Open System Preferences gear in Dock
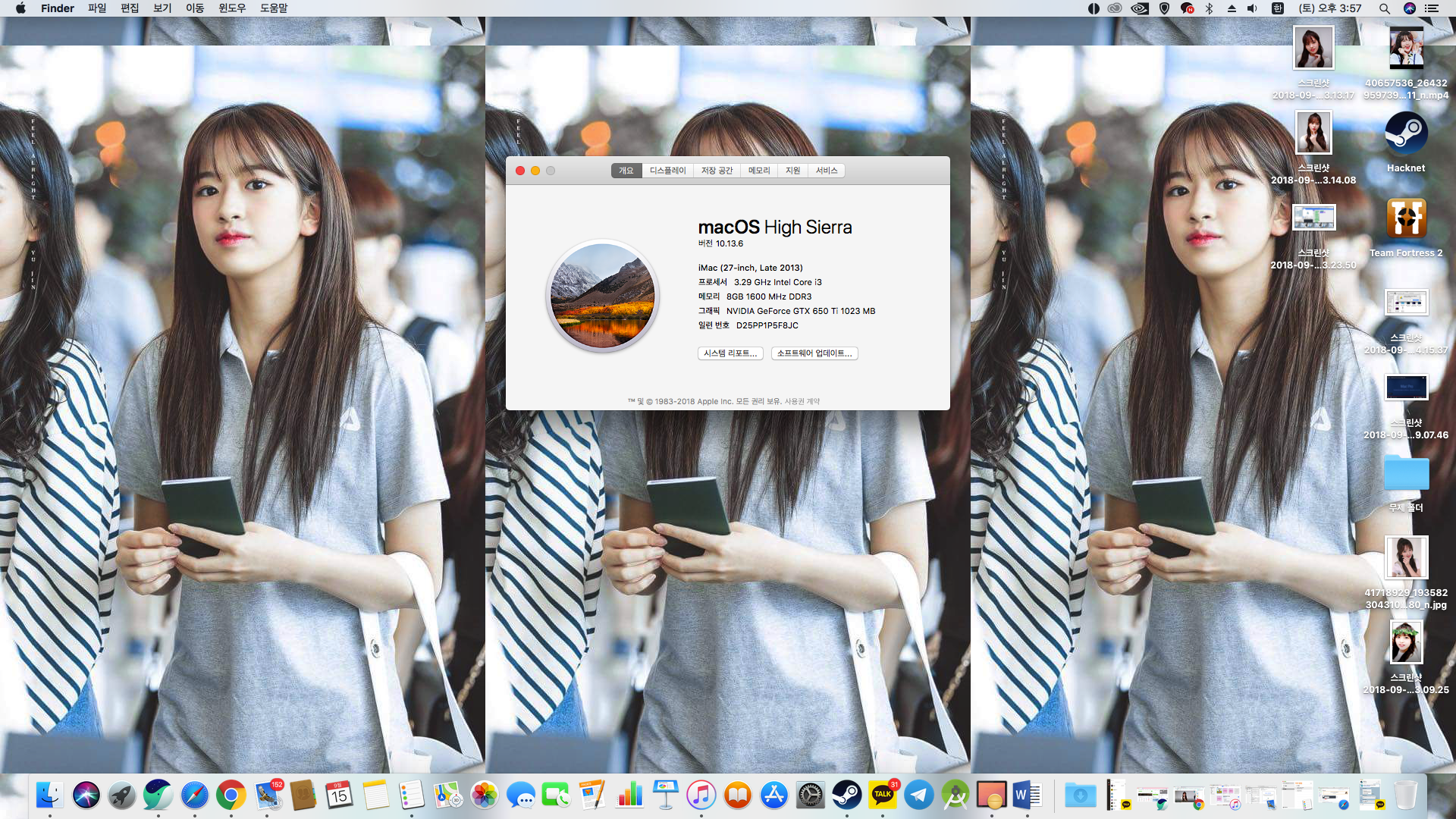This screenshot has height=819, width=1456. [x=811, y=795]
